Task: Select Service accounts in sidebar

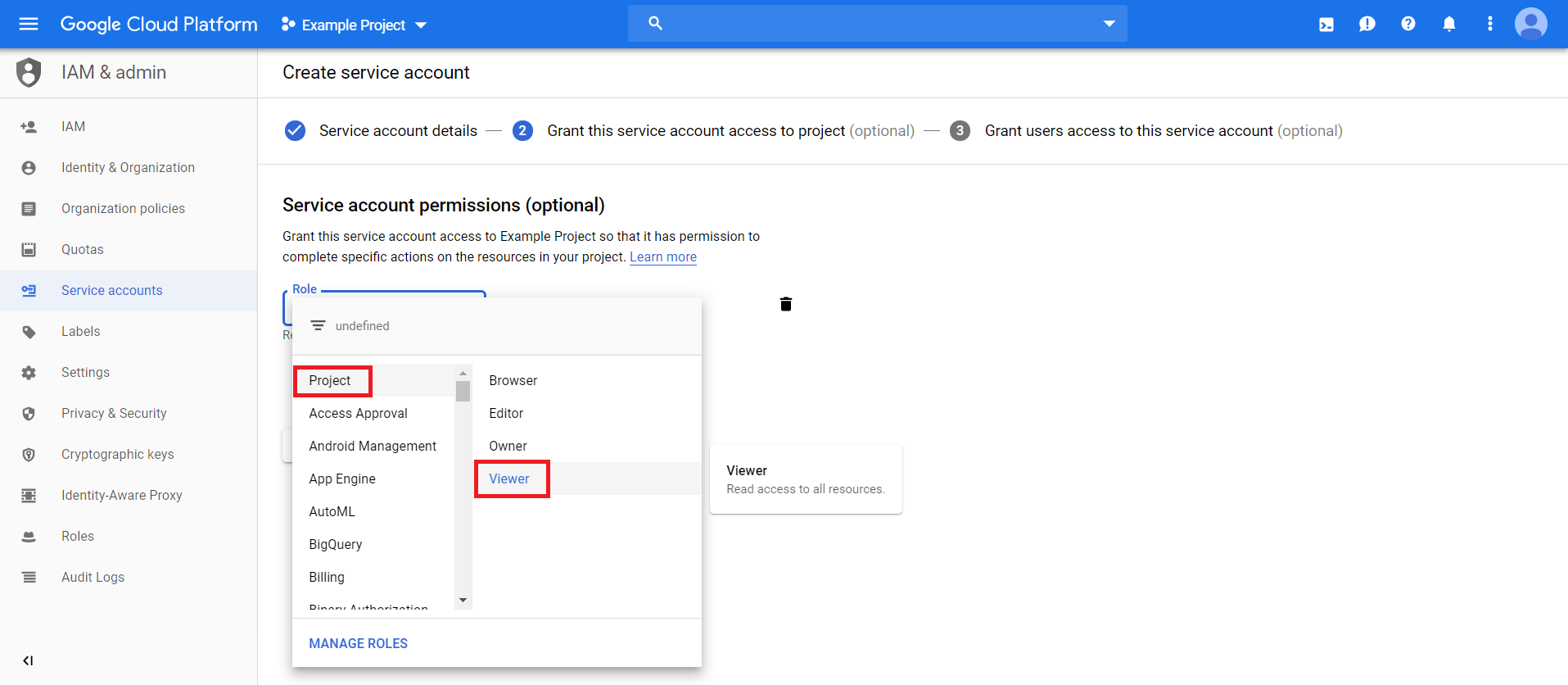Action: click(x=129, y=290)
